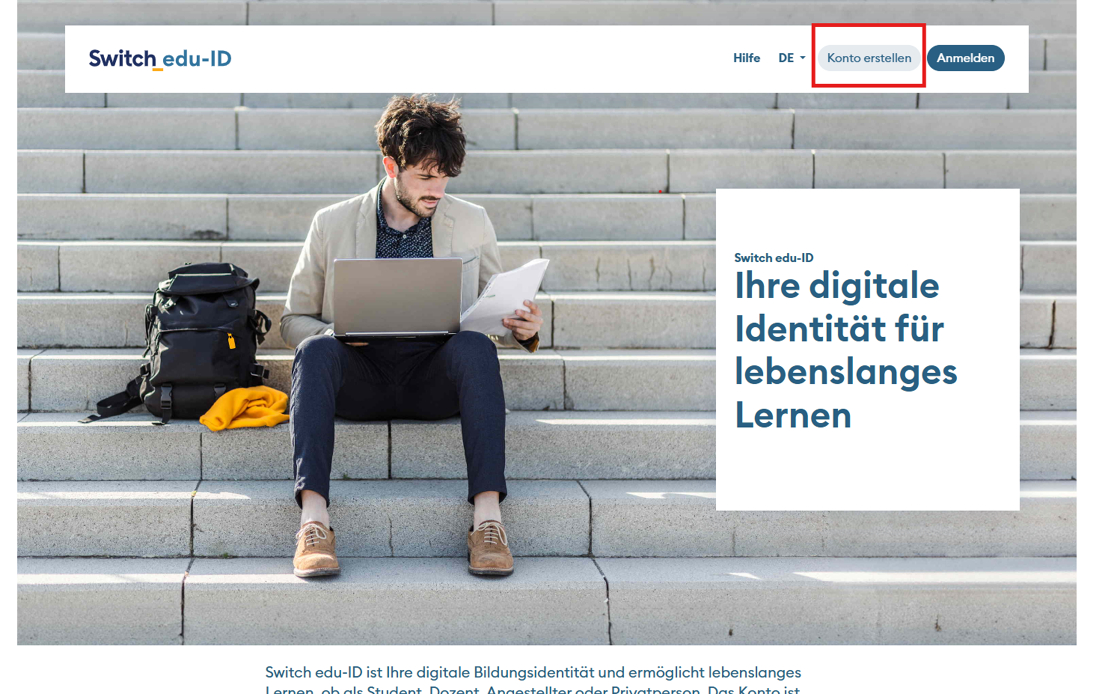The image size is (1120, 694).
Task: Open the Hilfe page
Action: (746, 58)
